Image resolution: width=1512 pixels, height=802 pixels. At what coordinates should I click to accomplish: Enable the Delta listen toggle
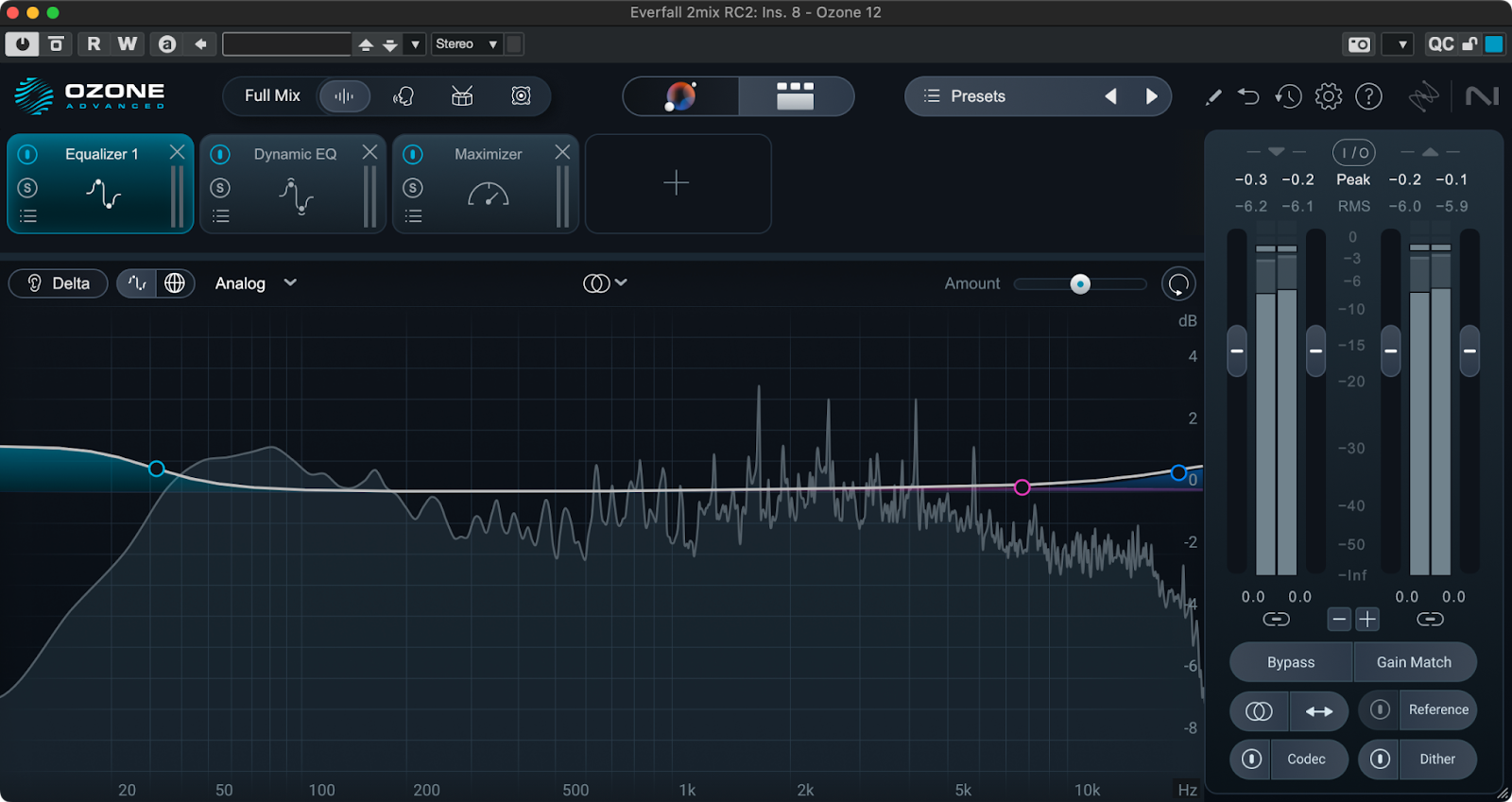[x=59, y=283]
